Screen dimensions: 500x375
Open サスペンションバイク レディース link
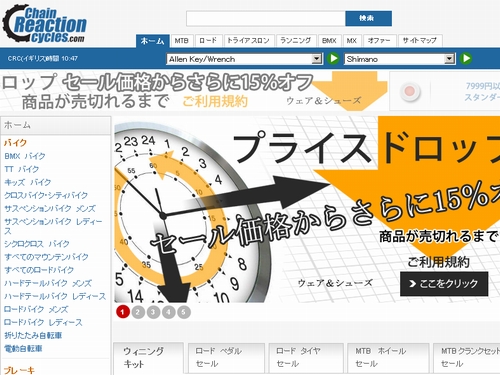53,226
